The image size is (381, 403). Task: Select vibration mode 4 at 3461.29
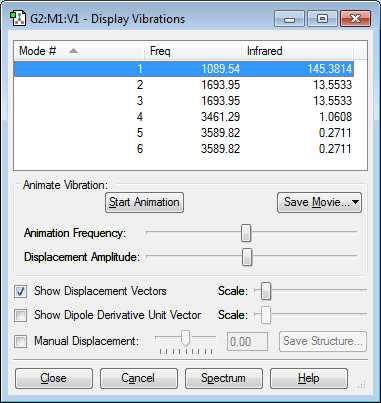click(x=184, y=117)
